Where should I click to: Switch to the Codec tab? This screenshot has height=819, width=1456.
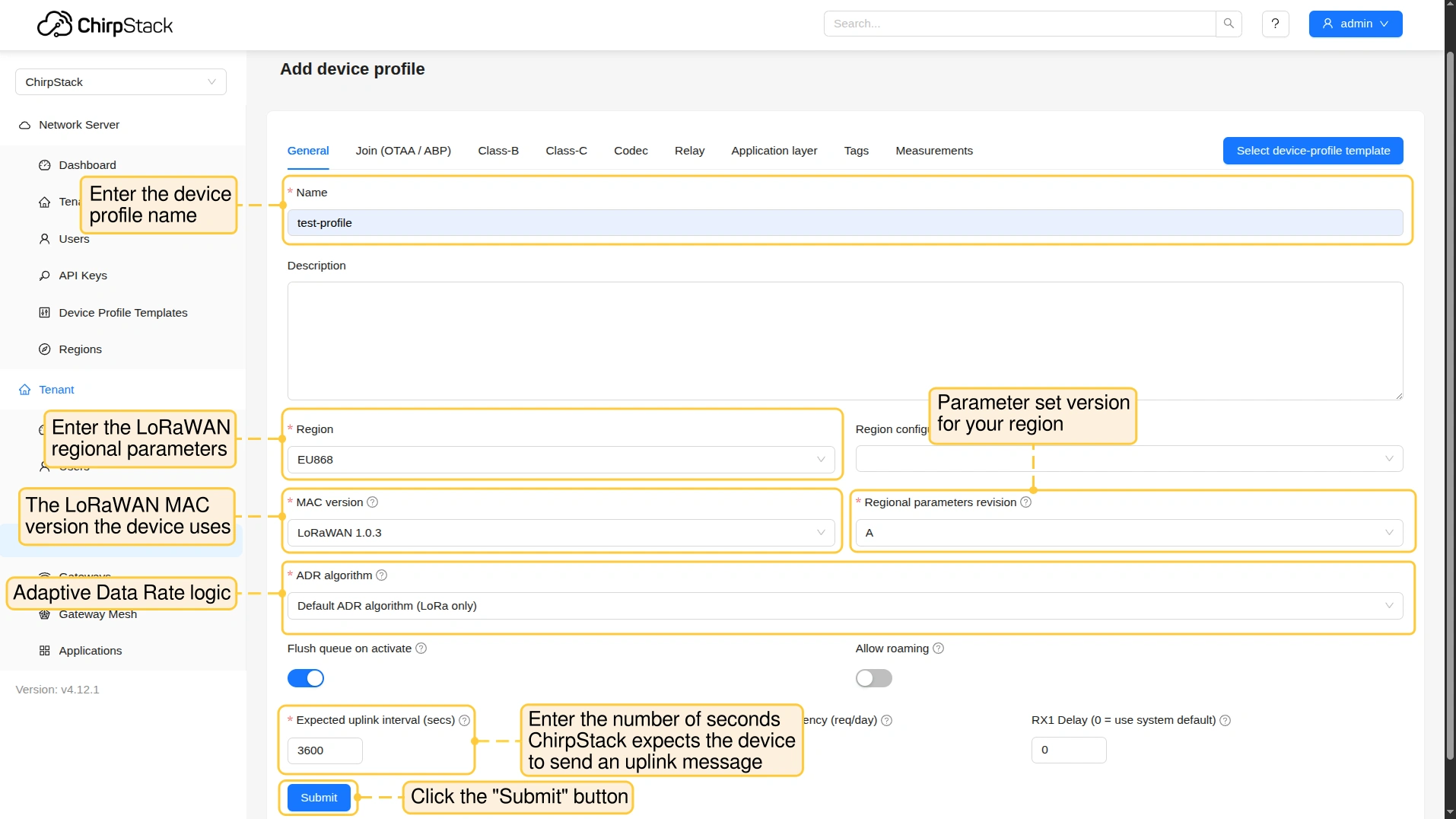click(631, 151)
